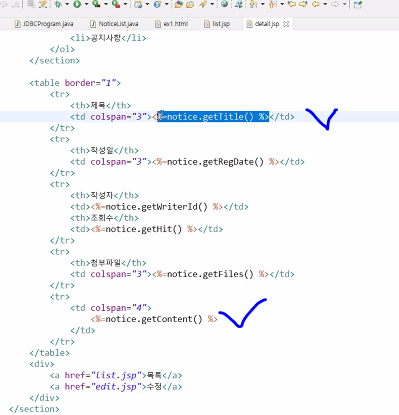Click the NoticeList.java tab file icon
The width and height of the screenshot is (399, 415).
tap(93, 24)
